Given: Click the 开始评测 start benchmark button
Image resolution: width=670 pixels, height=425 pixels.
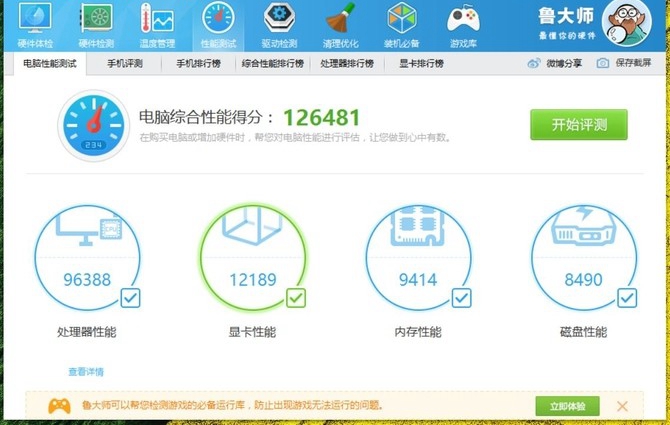Looking at the screenshot, I should point(579,124).
